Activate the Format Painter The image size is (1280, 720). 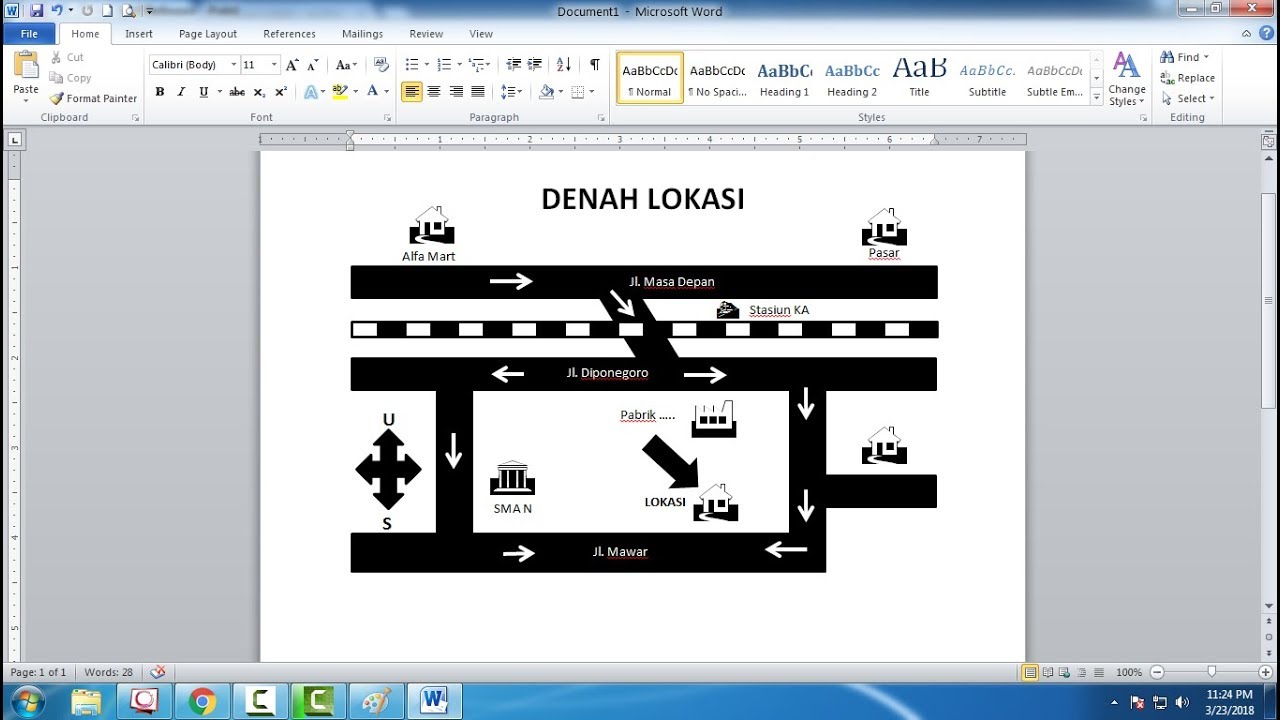coord(93,98)
